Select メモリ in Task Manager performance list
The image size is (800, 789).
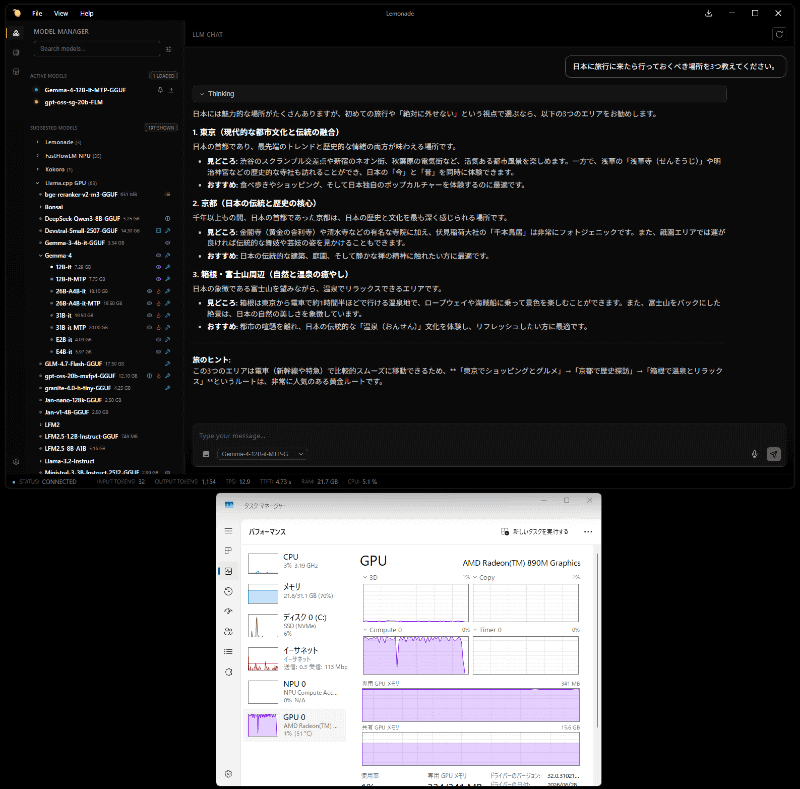(x=295, y=593)
